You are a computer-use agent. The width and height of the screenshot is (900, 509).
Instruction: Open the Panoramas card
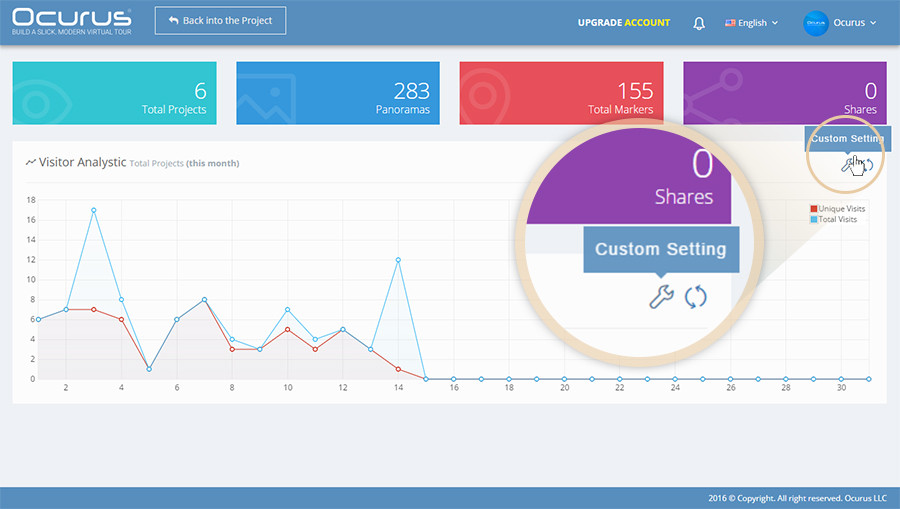pos(338,93)
